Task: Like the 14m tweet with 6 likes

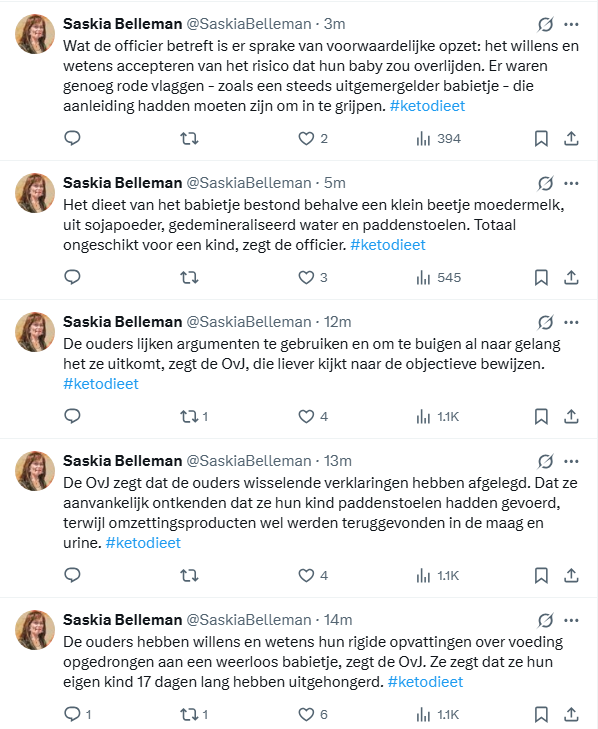Action: (x=313, y=714)
